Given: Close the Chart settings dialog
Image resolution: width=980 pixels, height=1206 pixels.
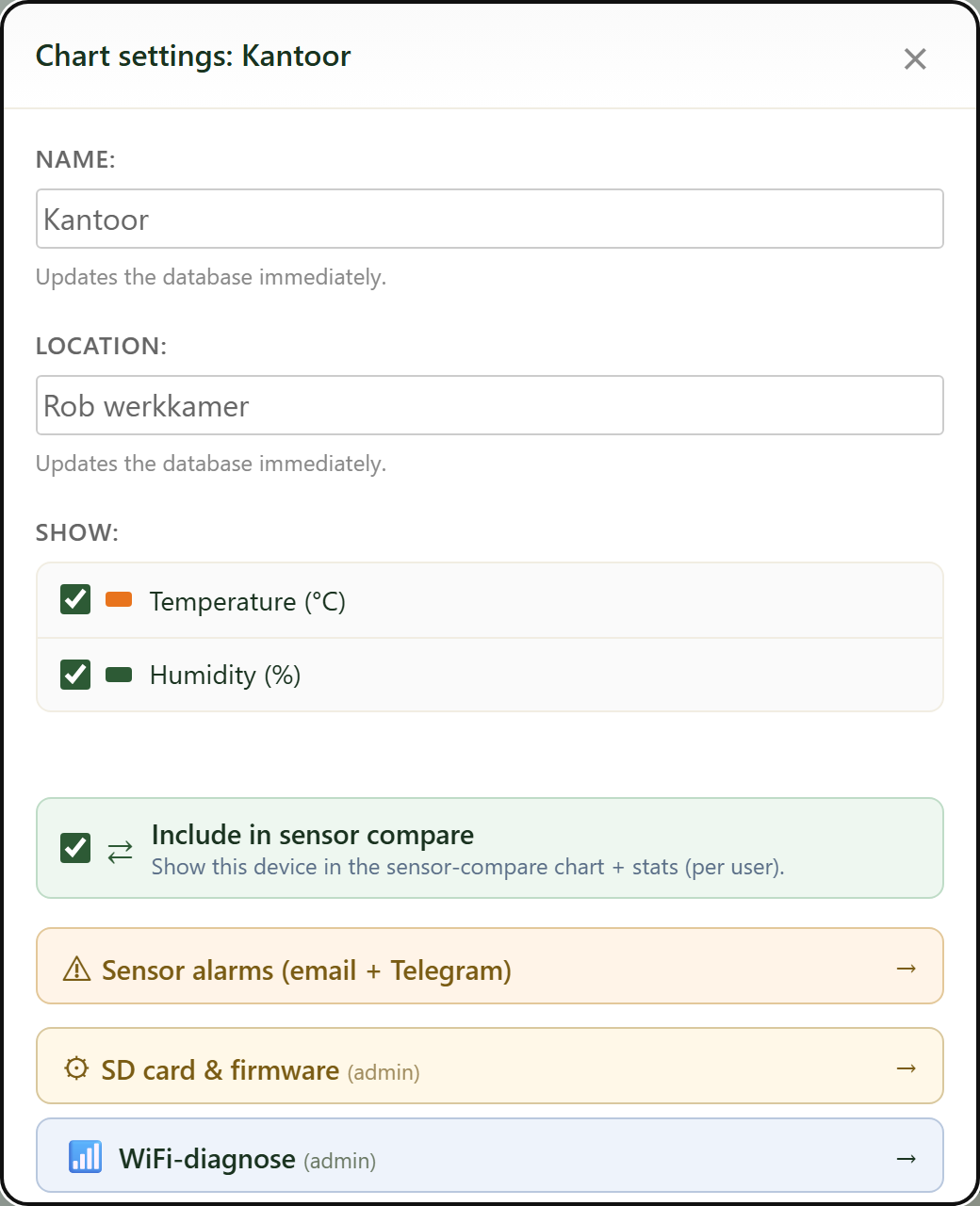Looking at the screenshot, I should (x=914, y=58).
